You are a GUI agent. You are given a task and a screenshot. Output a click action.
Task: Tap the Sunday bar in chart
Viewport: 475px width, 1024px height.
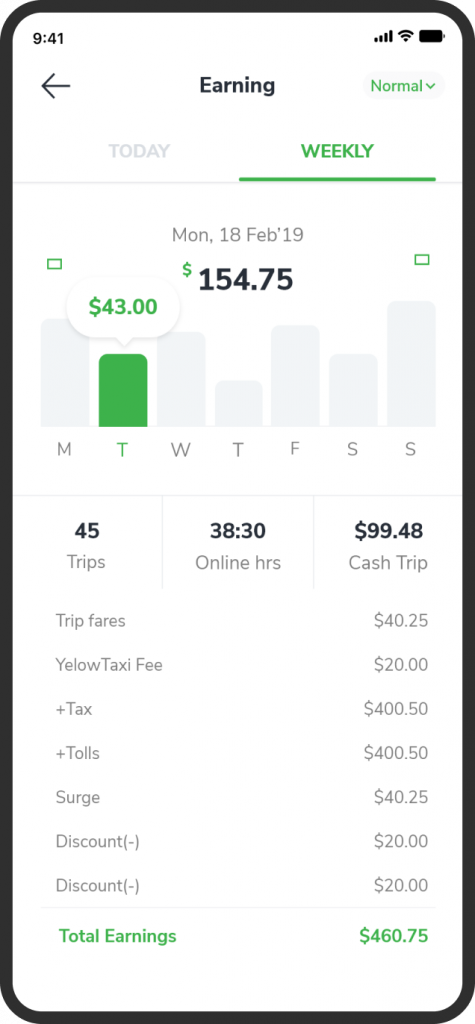click(x=411, y=364)
